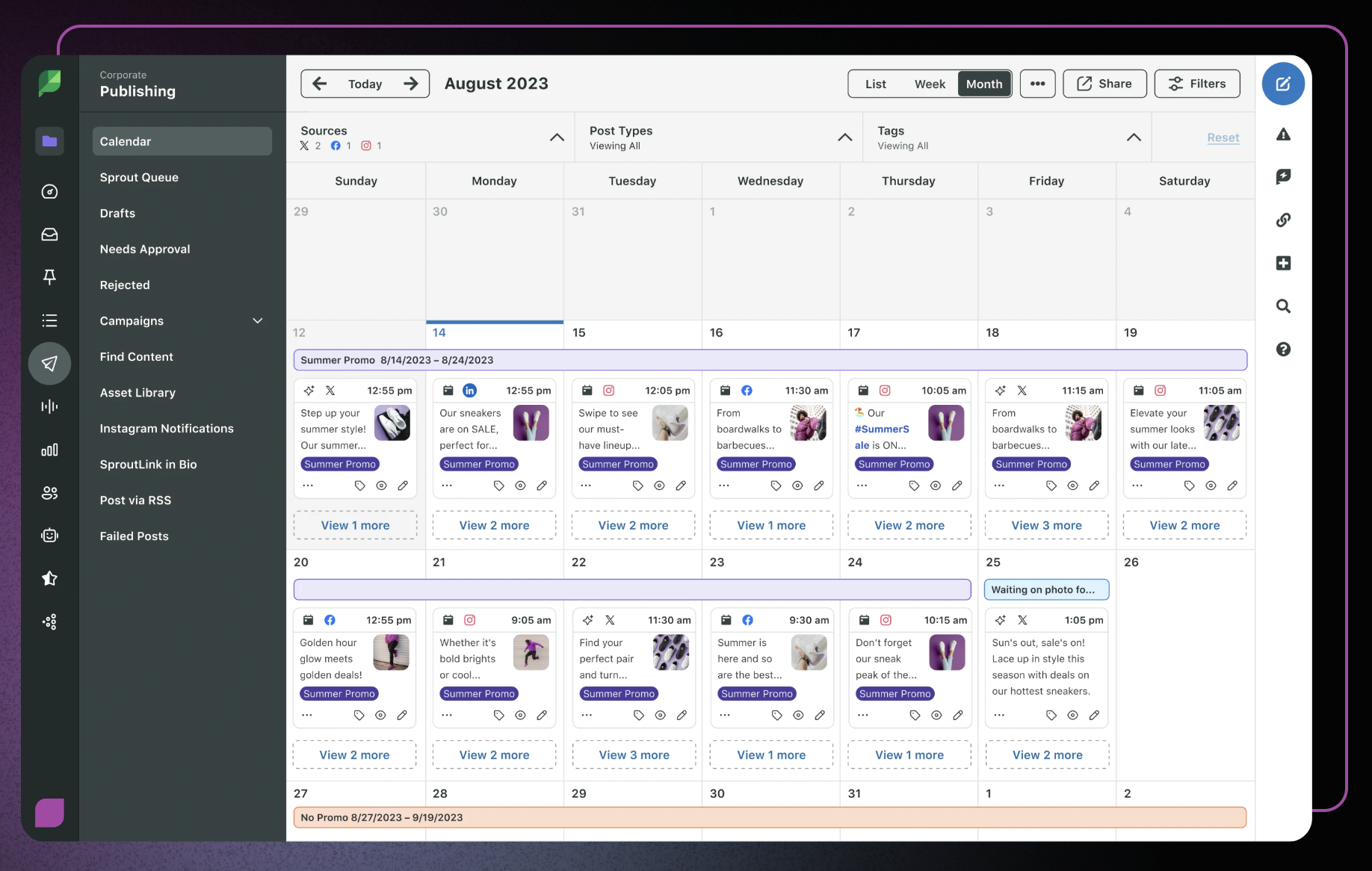Click the blue Compose post icon
The height and width of the screenshot is (871, 1372).
[x=1282, y=84]
